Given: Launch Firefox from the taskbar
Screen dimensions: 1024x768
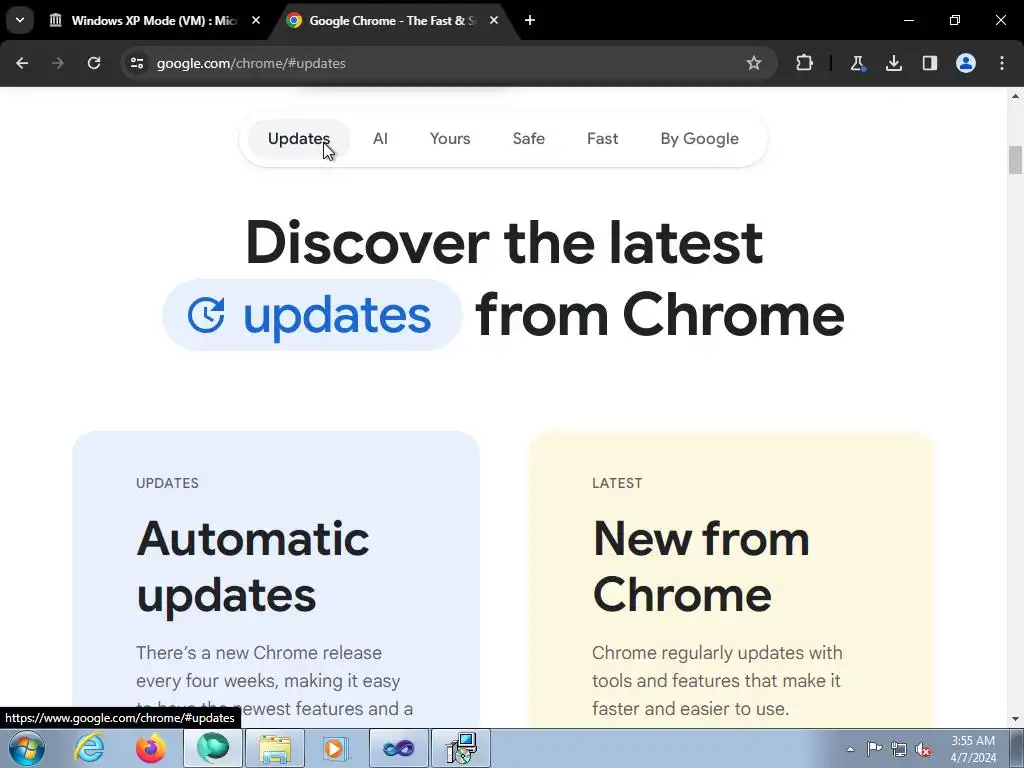Looking at the screenshot, I should tap(150, 748).
